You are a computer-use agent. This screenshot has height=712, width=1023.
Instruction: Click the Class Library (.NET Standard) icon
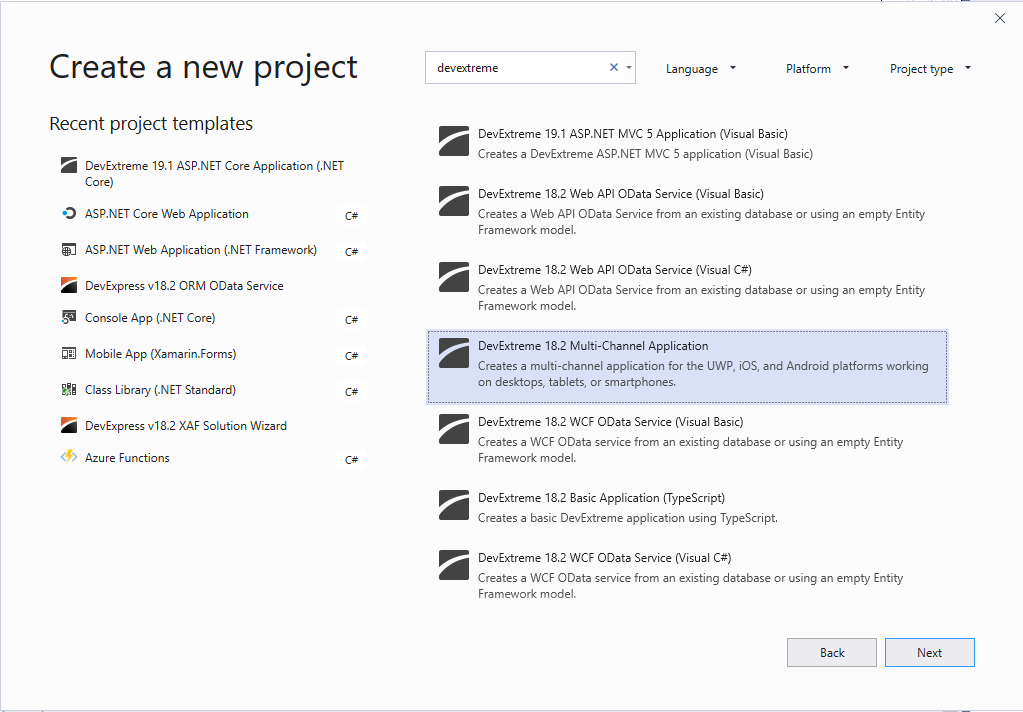pyautogui.click(x=69, y=390)
